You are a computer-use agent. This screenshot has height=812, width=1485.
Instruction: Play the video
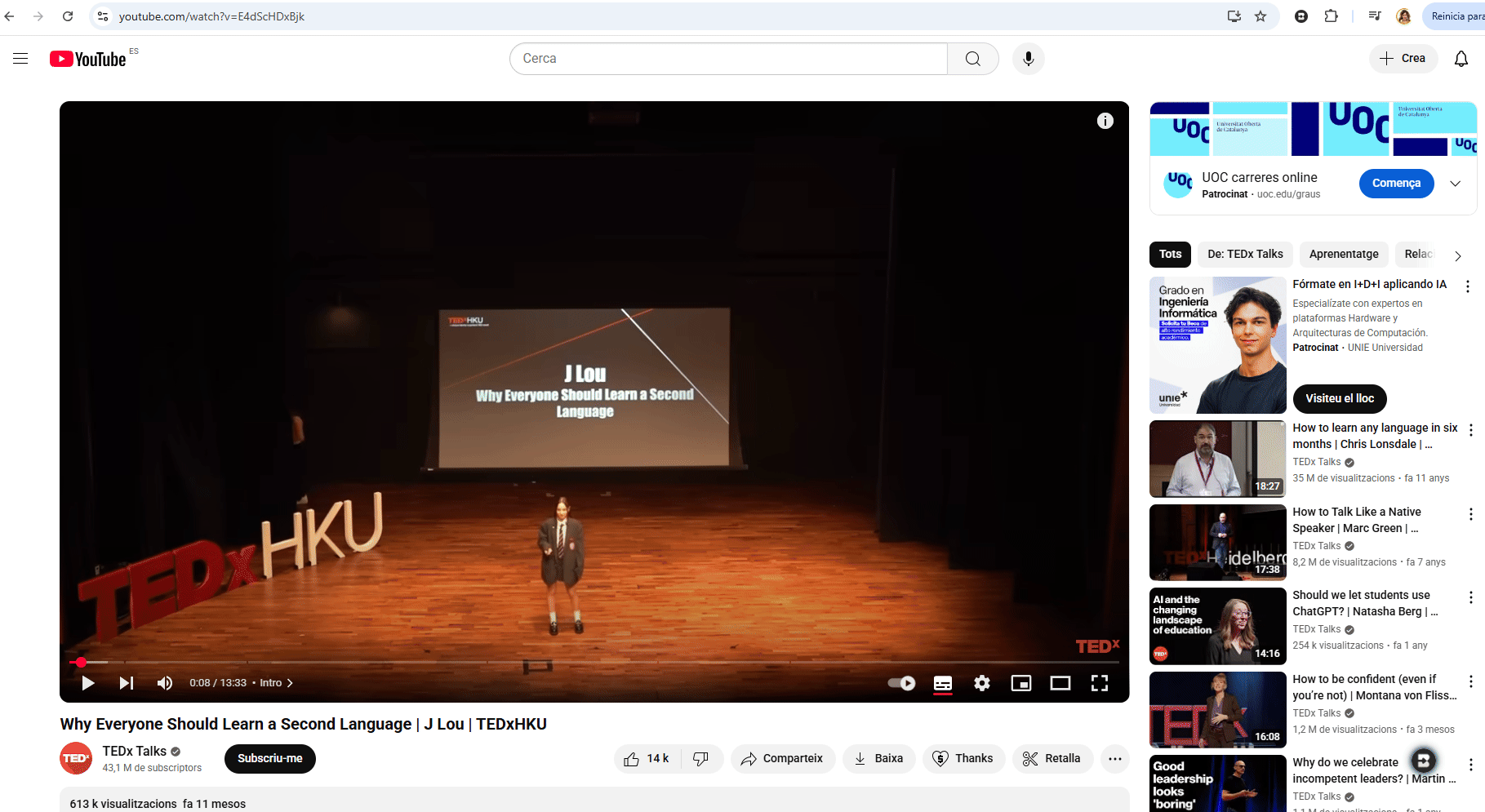(x=88, y=683)
